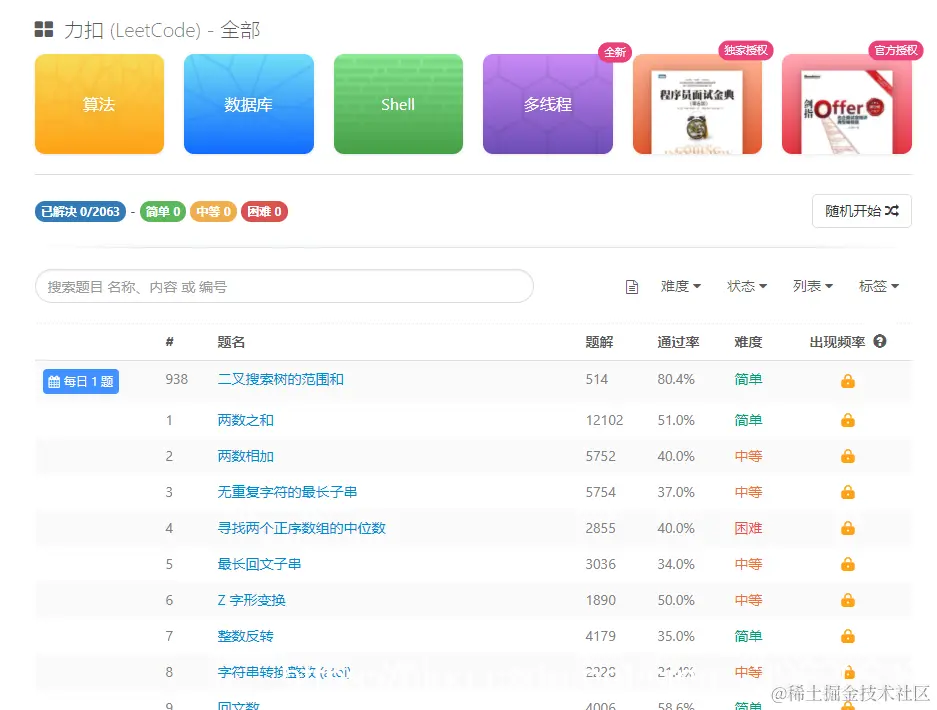Viewport: 937px width, 710px height.
Task: Click the document icon next to 难度
Action: pyautogui.click(x=632, y=287)
